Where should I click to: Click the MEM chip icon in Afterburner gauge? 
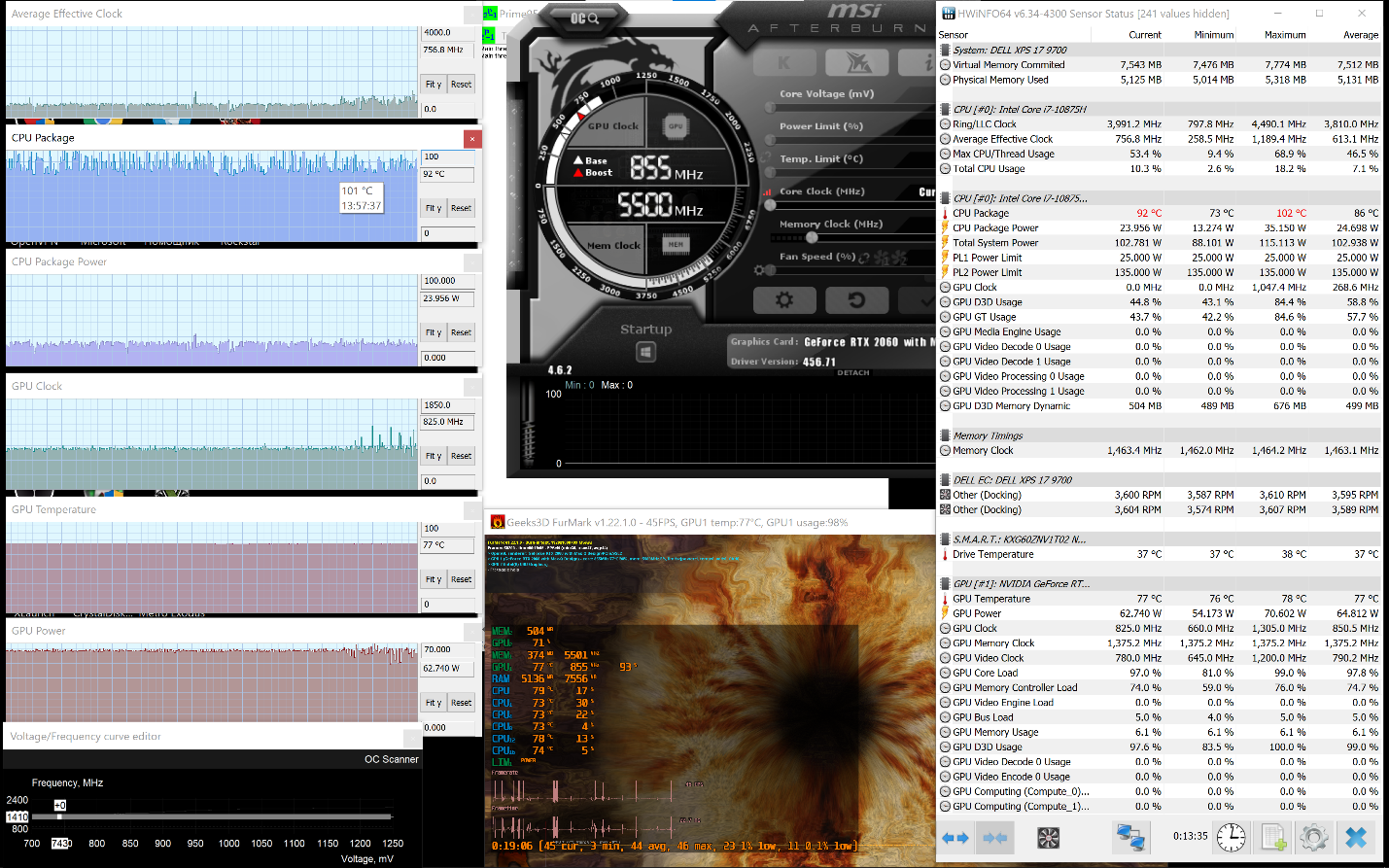676,244
